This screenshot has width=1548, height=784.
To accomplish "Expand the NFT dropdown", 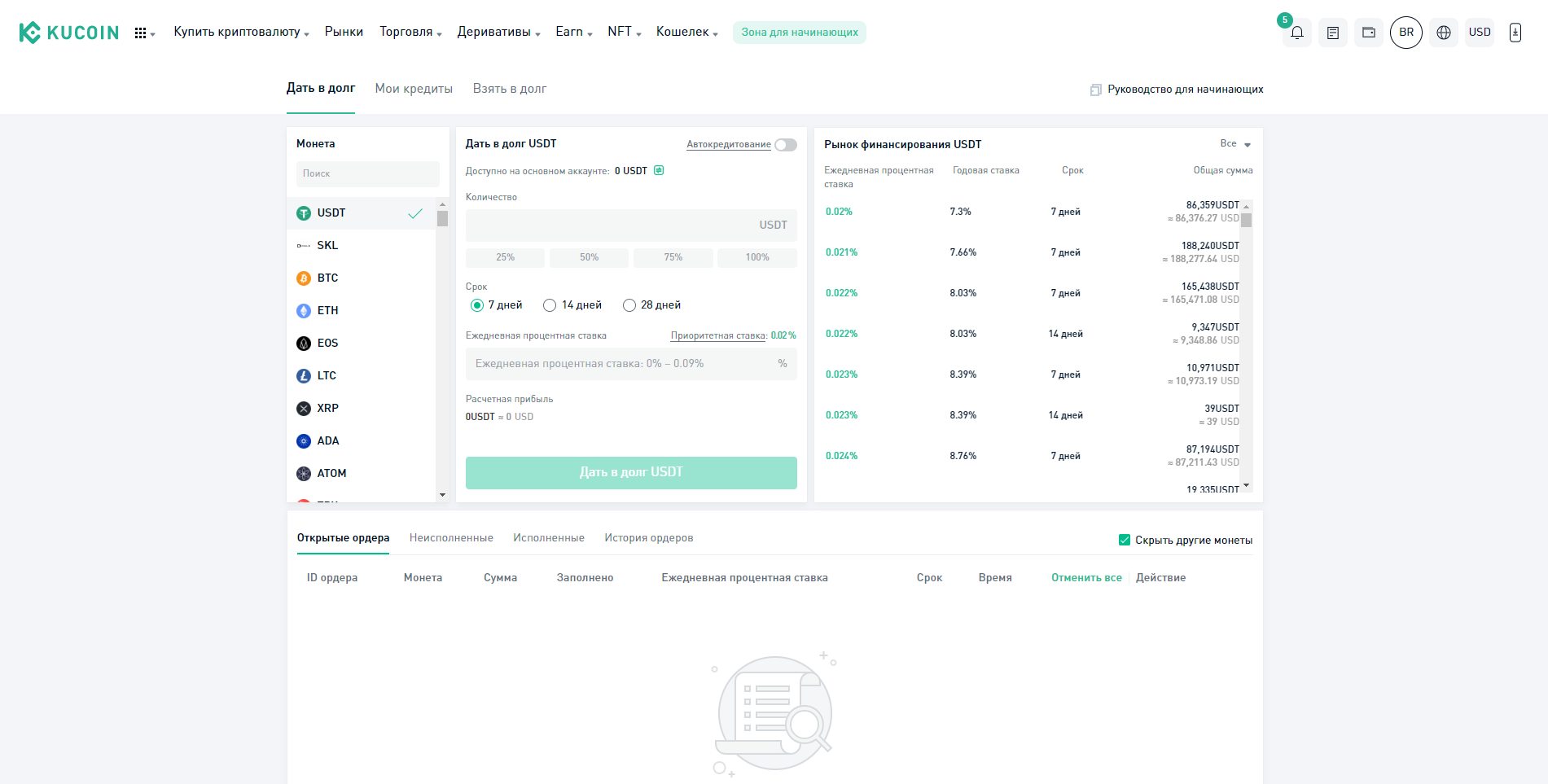I will 625,32.
